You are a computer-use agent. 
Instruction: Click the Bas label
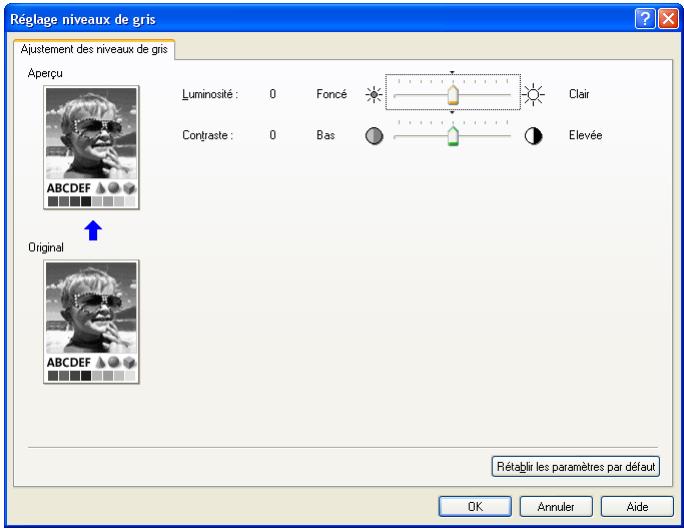(325, 135)
